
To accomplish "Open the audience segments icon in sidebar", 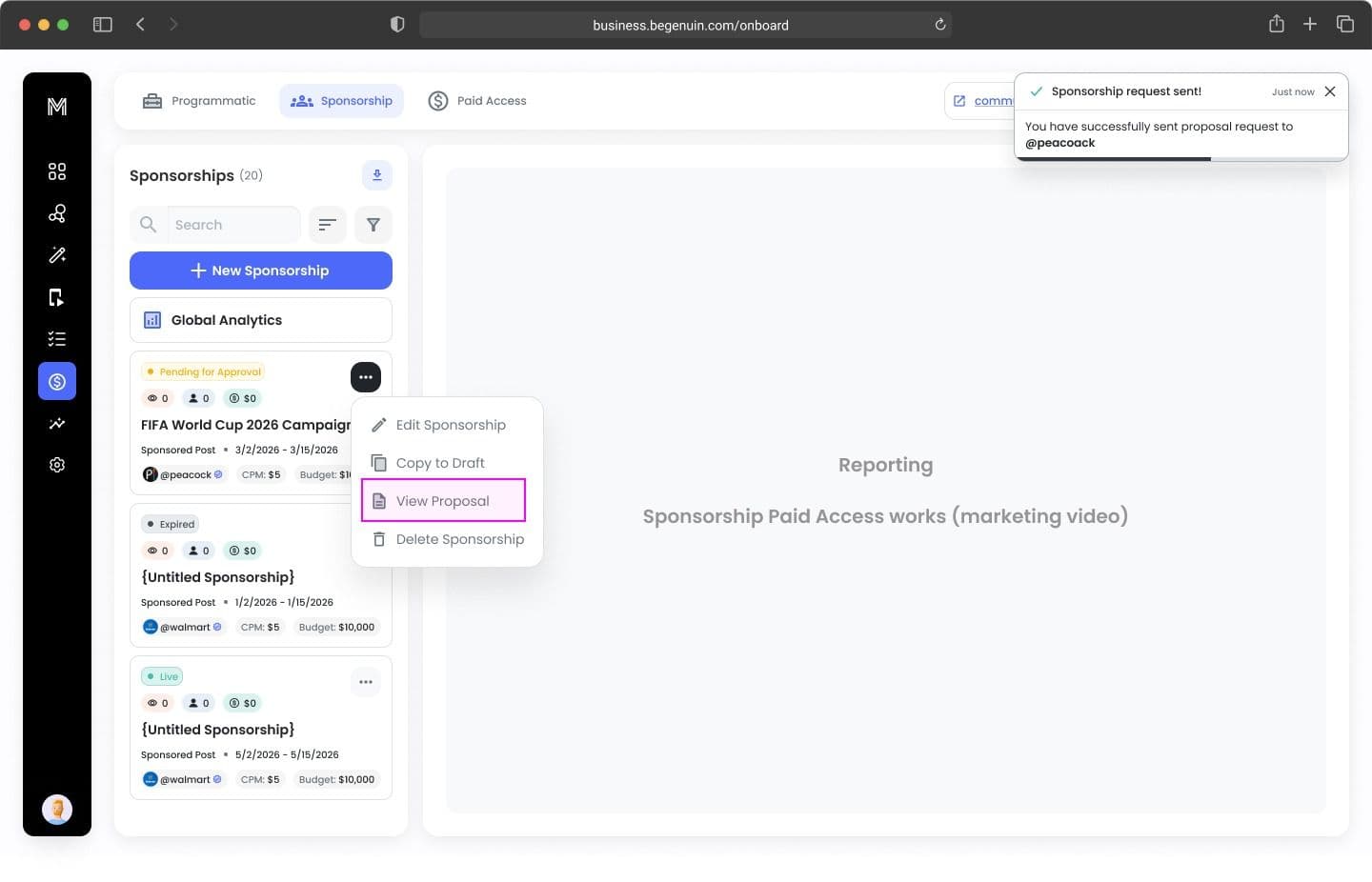I will coord(57,213).
